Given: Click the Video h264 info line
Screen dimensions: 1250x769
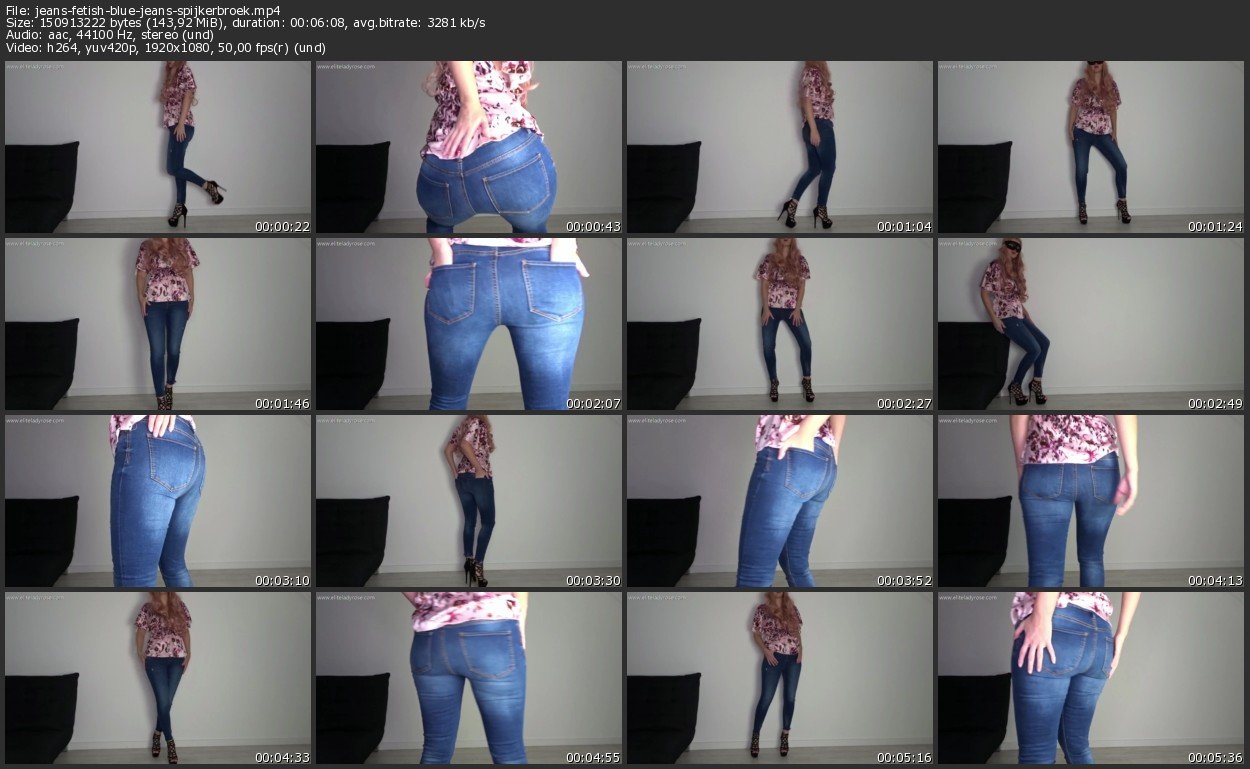Looking at the screenshot, I should click(x=165, y=47).
